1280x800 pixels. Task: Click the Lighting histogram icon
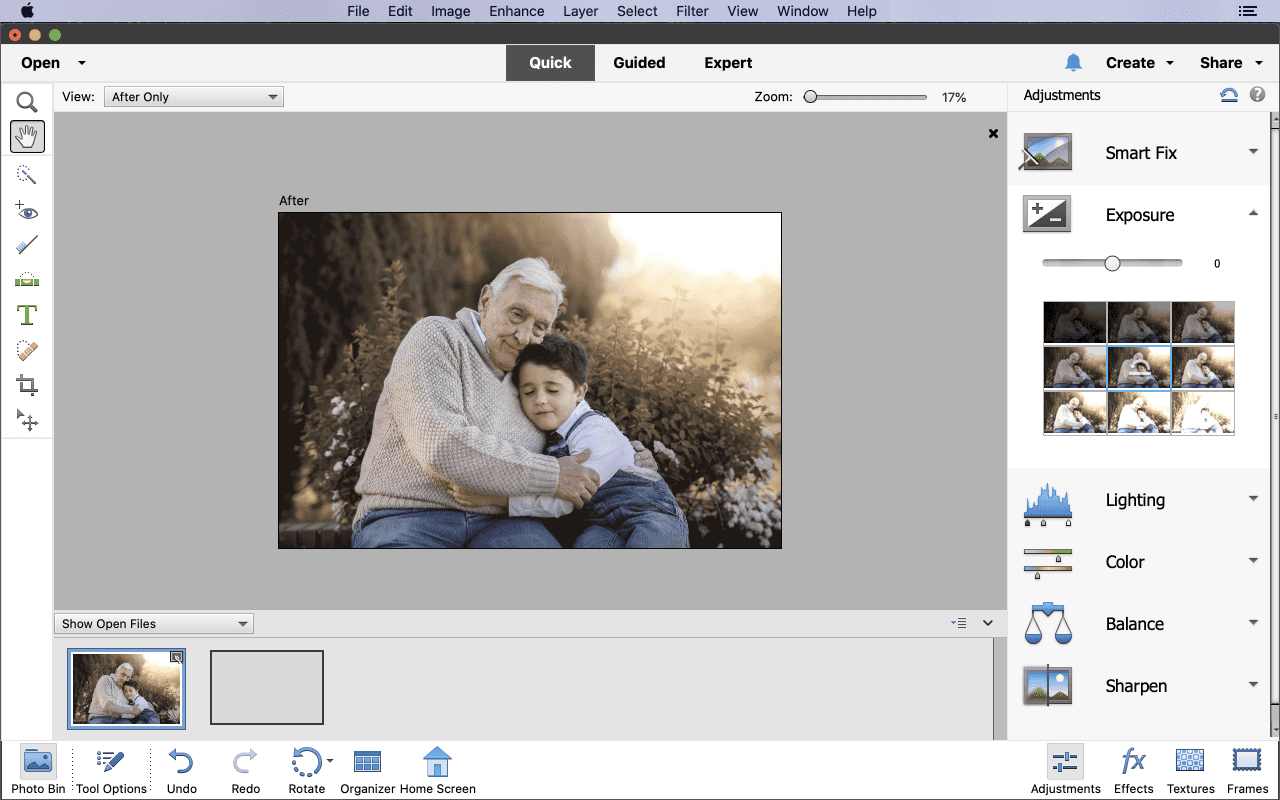tap(1047, 504)
